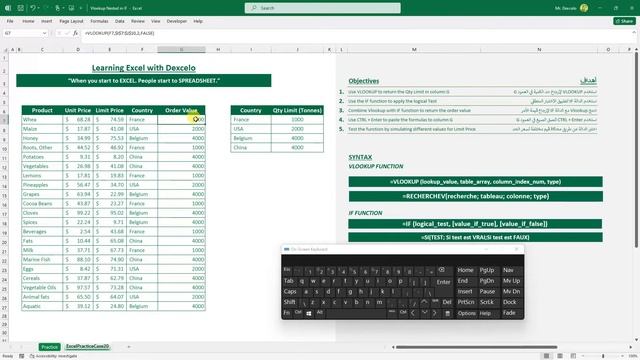The image size is (640, 360).
Task: Click the zoom slider handle in status bar
Action: 604,356
